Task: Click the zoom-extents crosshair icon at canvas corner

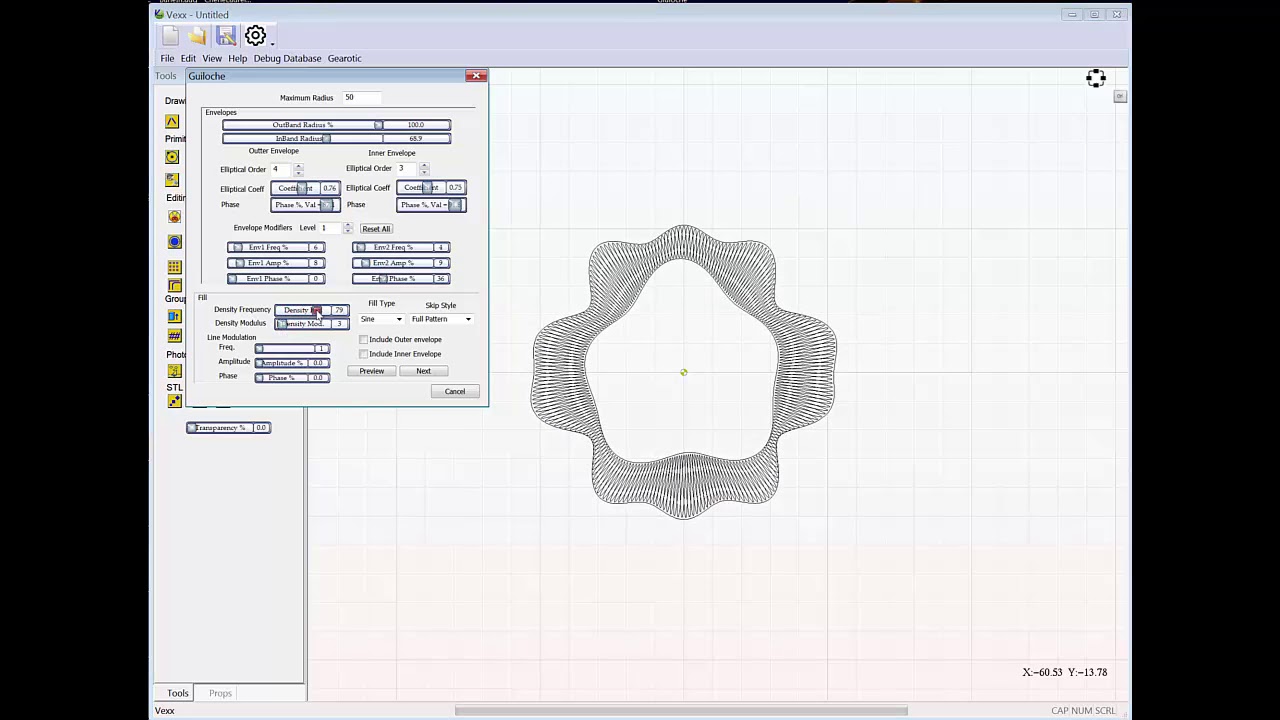Action: point(1096,78)
